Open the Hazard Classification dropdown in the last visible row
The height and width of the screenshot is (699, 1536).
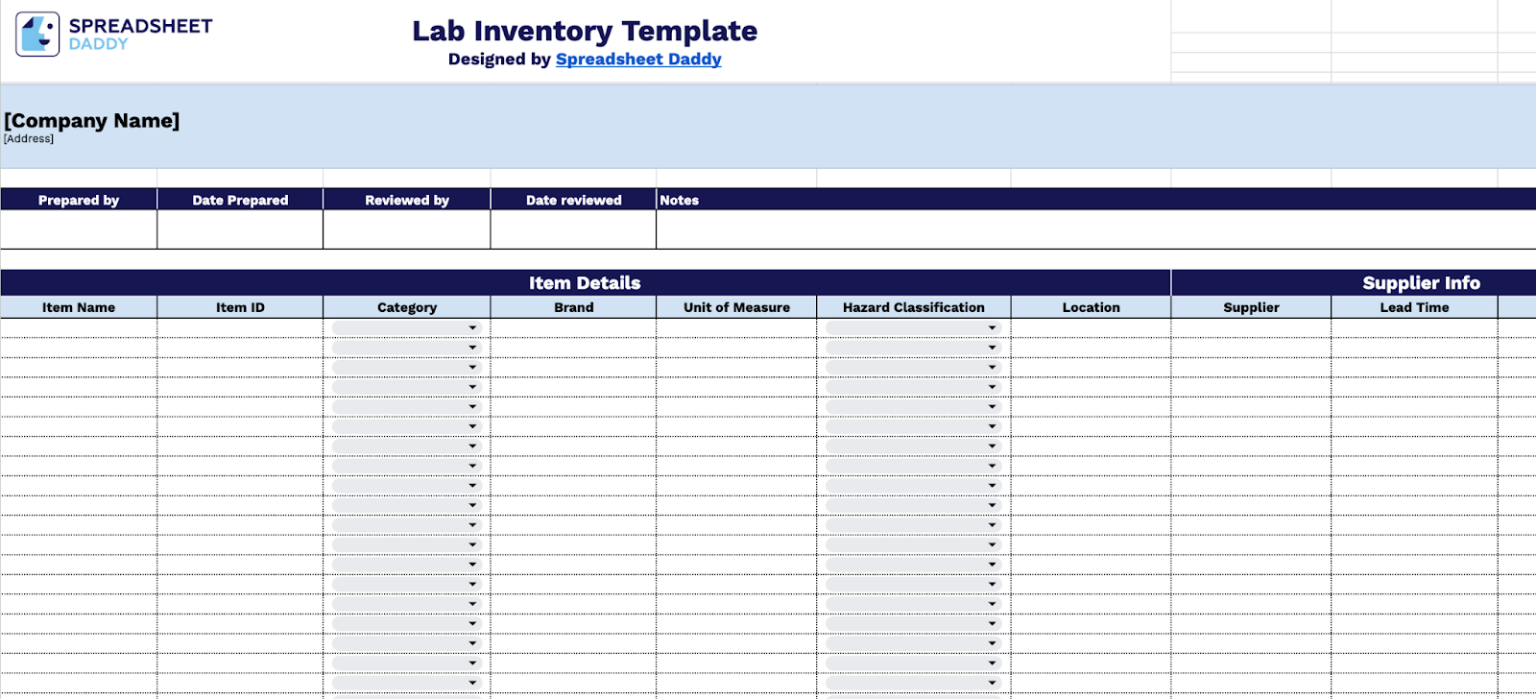tap(991, 682)
